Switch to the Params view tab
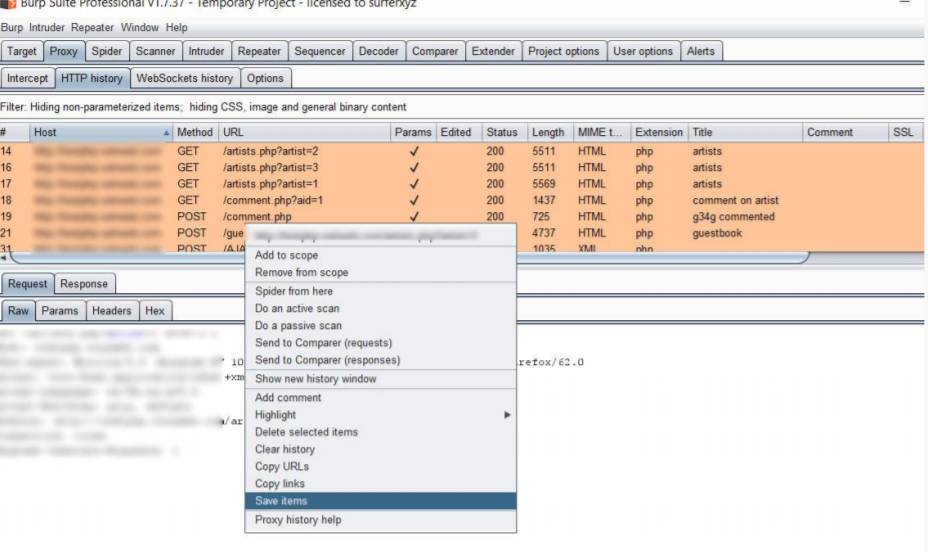The height and width of the screenshot is (552, 928). [x=60, y=311]
